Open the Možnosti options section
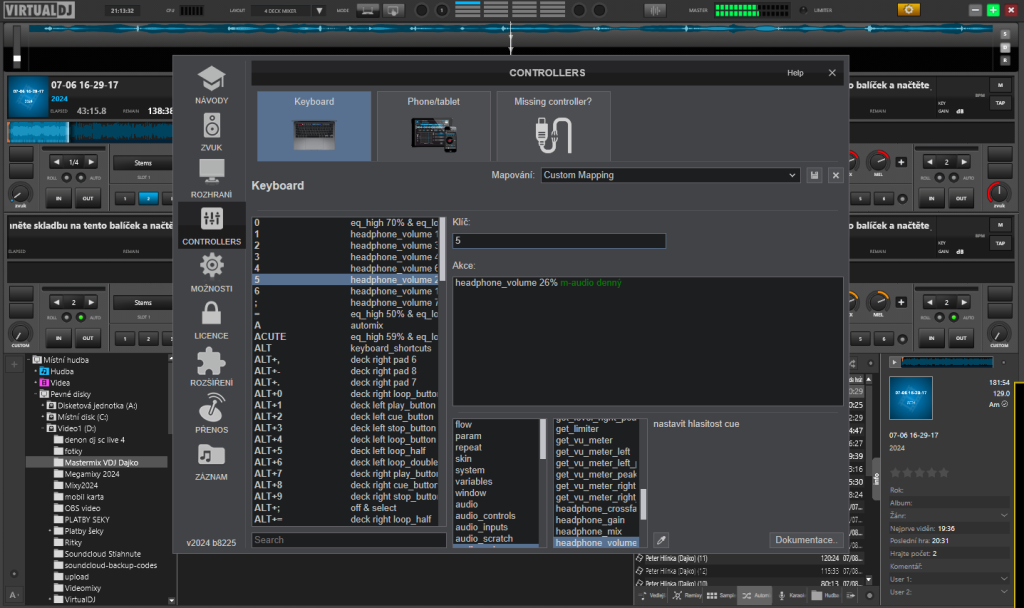 point(211,272)
